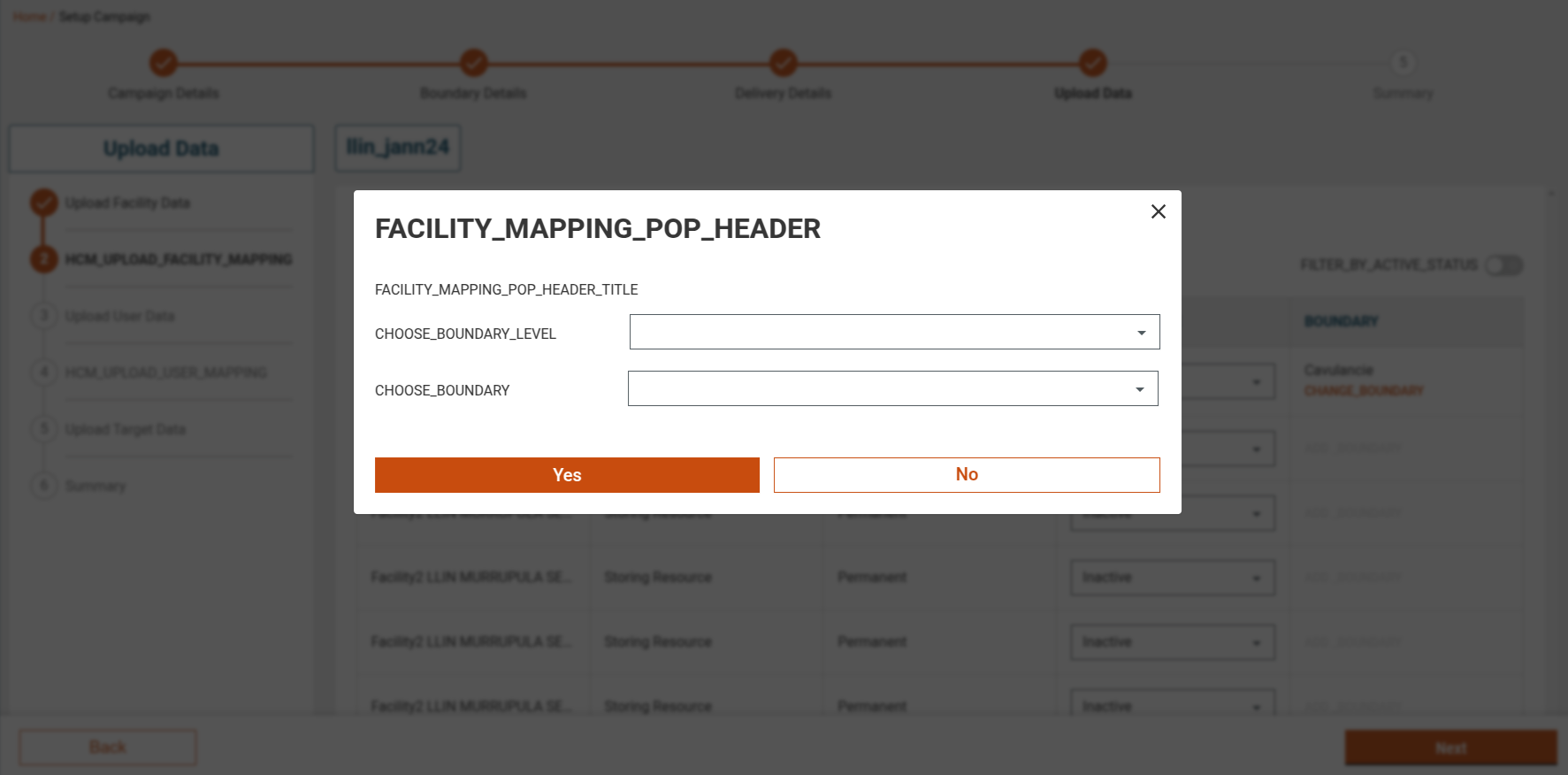Screen dimensions: 1568x775
Task: Click the Yes button
Action: 567,475
